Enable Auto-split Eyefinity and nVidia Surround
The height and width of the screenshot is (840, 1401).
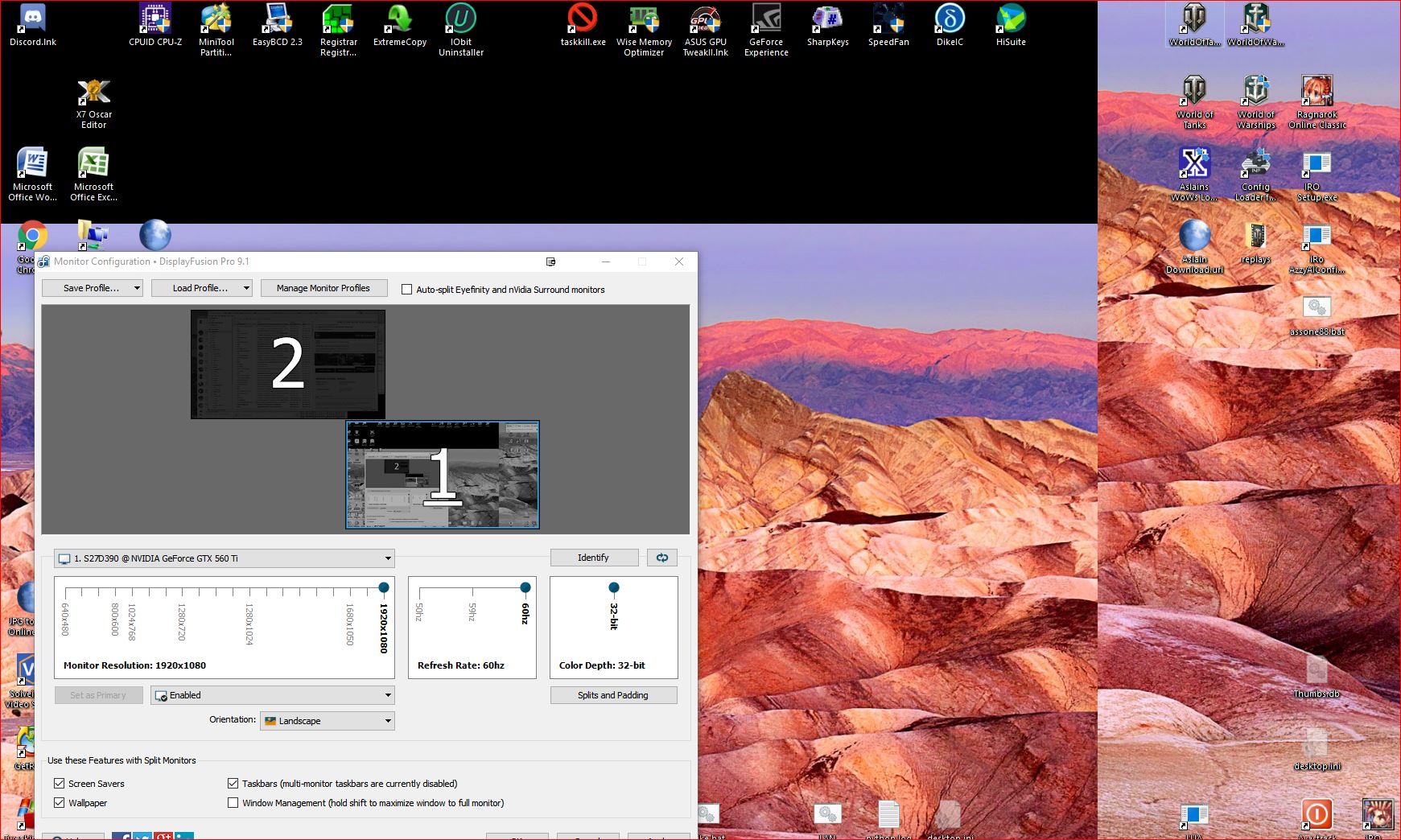(x=407, y=290)
